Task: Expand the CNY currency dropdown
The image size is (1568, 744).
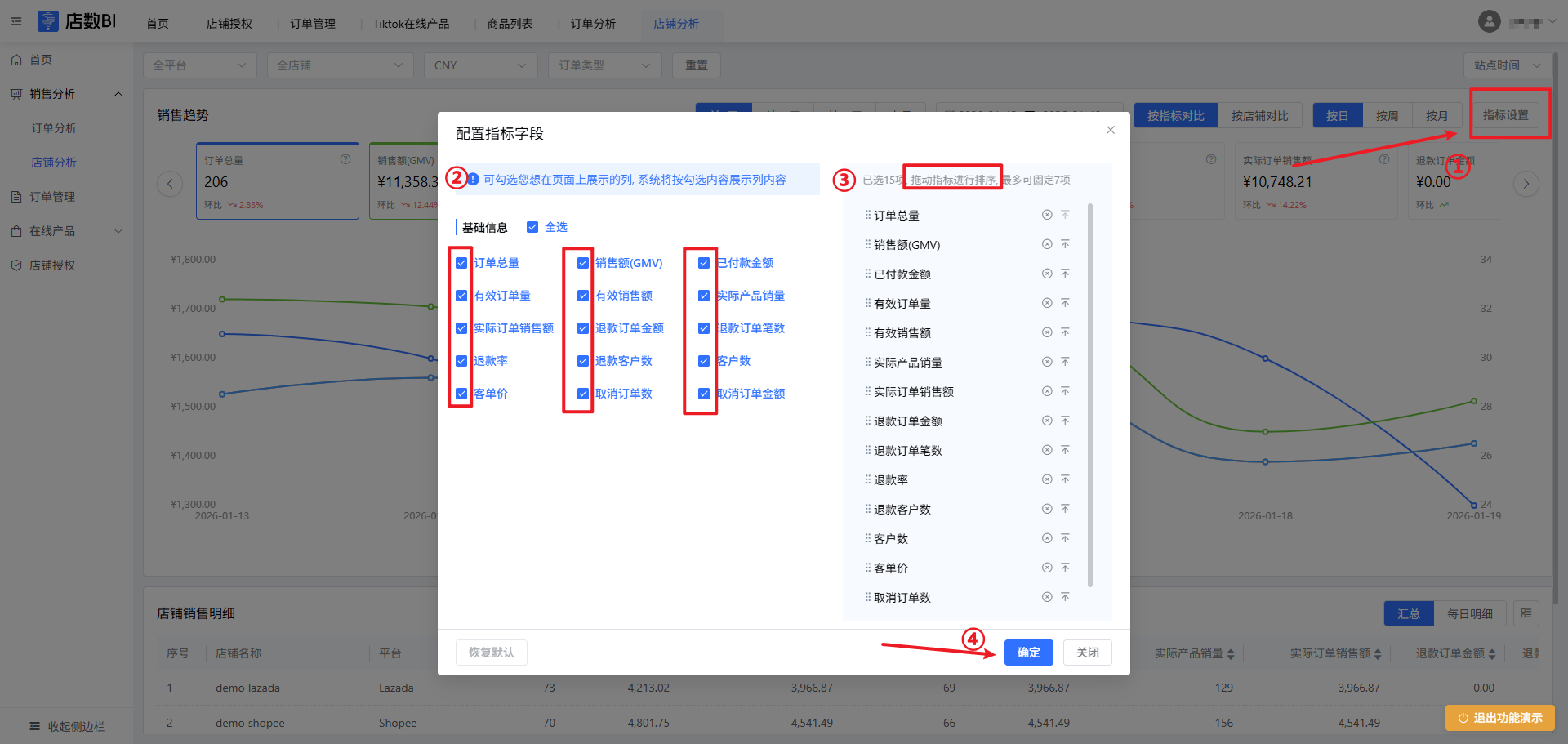Action: (480, 65)
